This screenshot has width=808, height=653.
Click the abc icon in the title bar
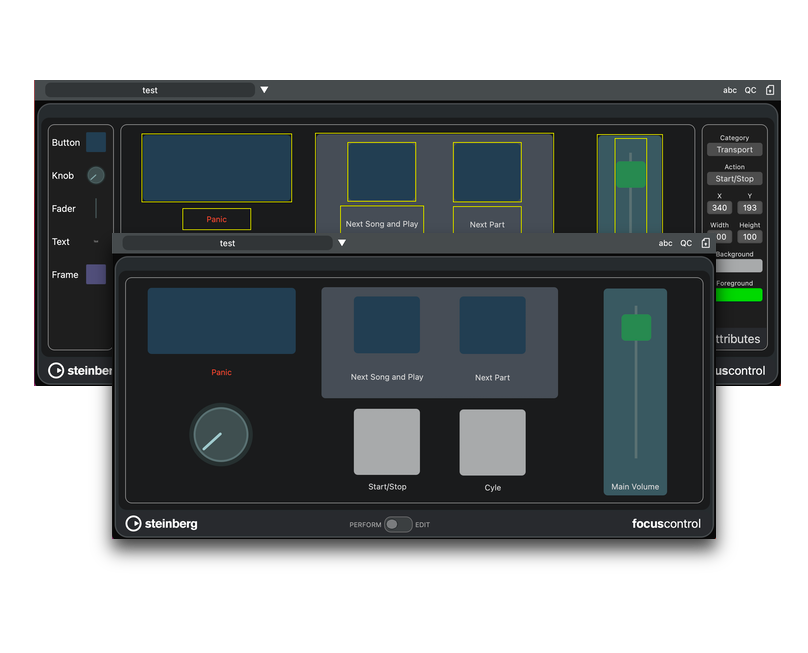click(729, 90)
